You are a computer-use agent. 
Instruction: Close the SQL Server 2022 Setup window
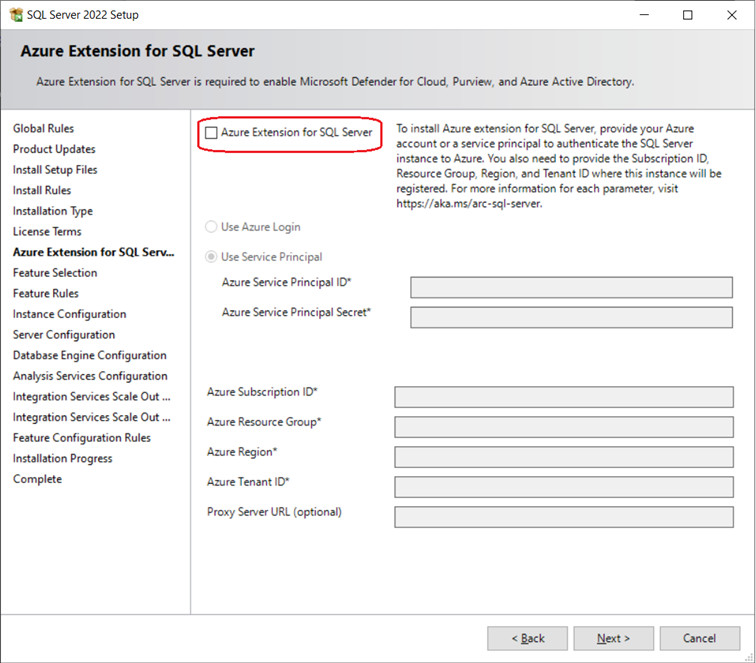[731, 15]
